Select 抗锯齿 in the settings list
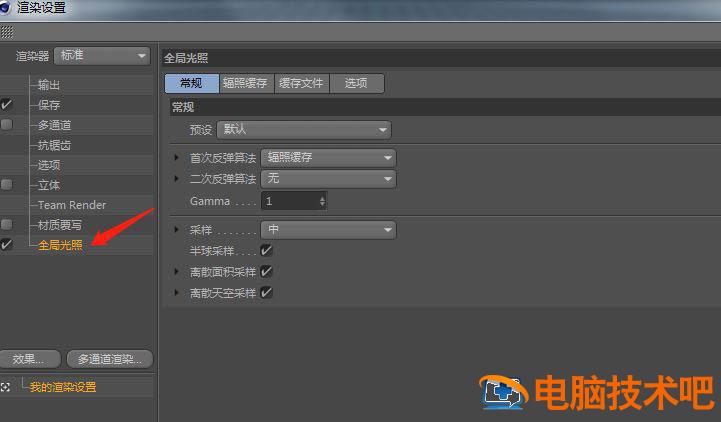 tap(54, 145)
